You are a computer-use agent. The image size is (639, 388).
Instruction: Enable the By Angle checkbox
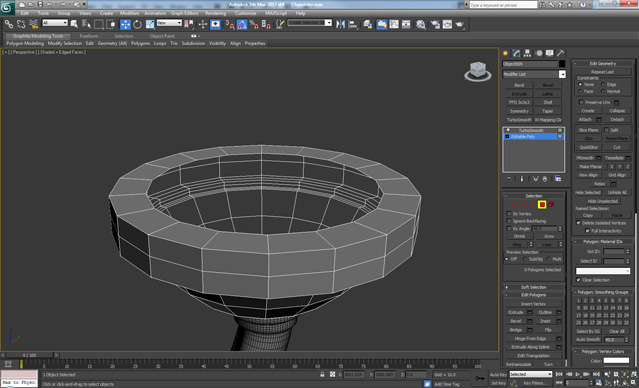[509, 229]
